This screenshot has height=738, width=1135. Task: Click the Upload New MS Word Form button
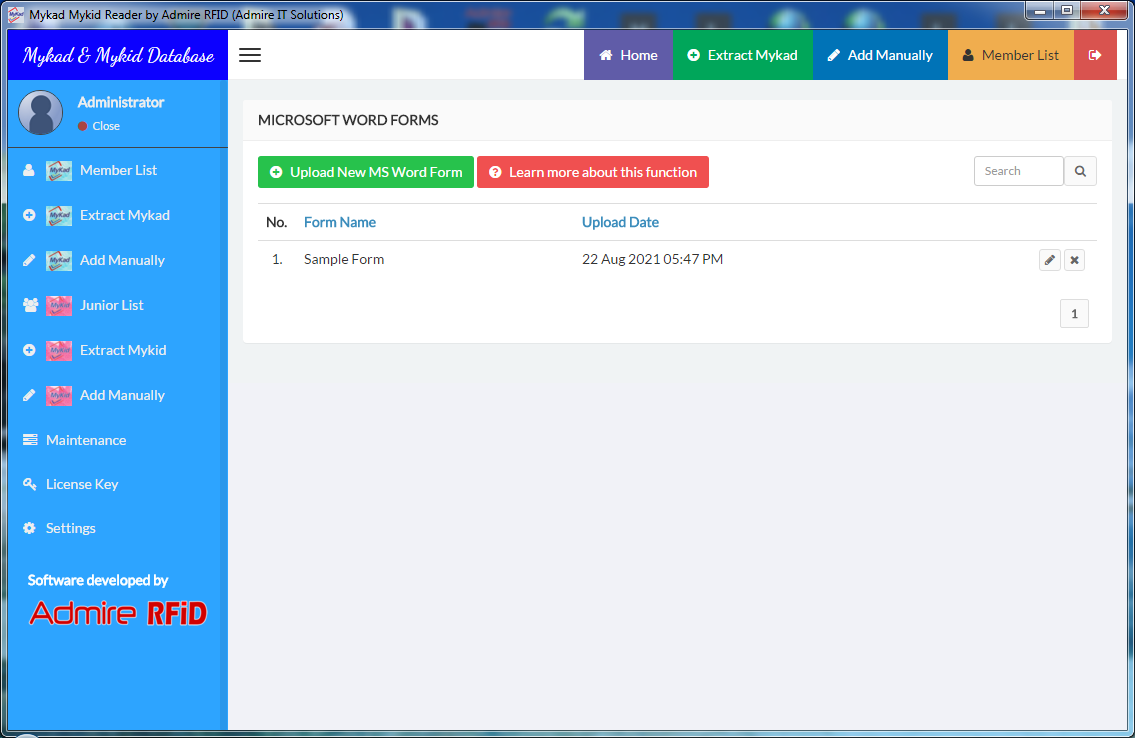click(365, 172)
